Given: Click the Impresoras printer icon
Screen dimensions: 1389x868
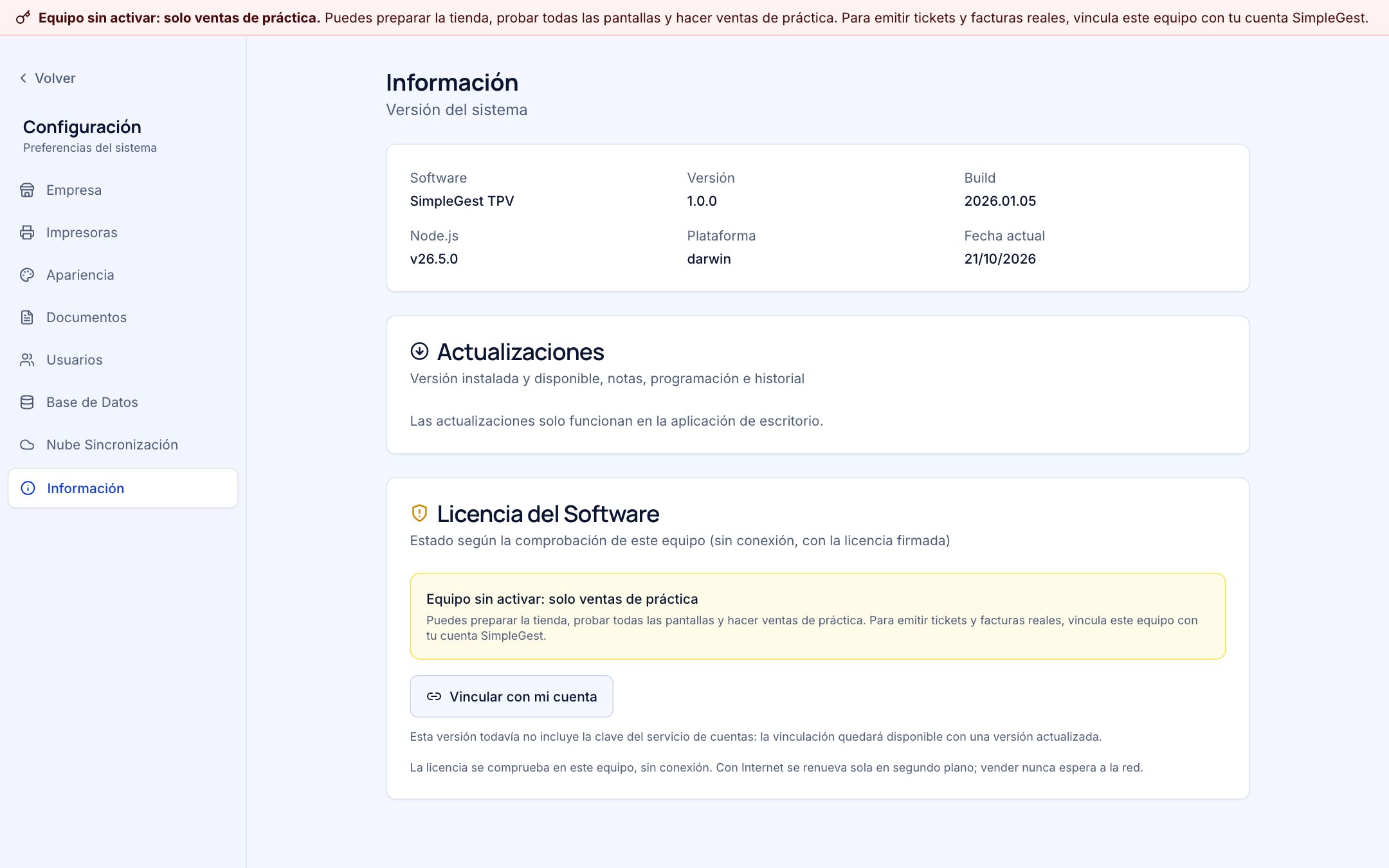Looking at the screenshot, I should pyautogui.click(x=27, y=232).
